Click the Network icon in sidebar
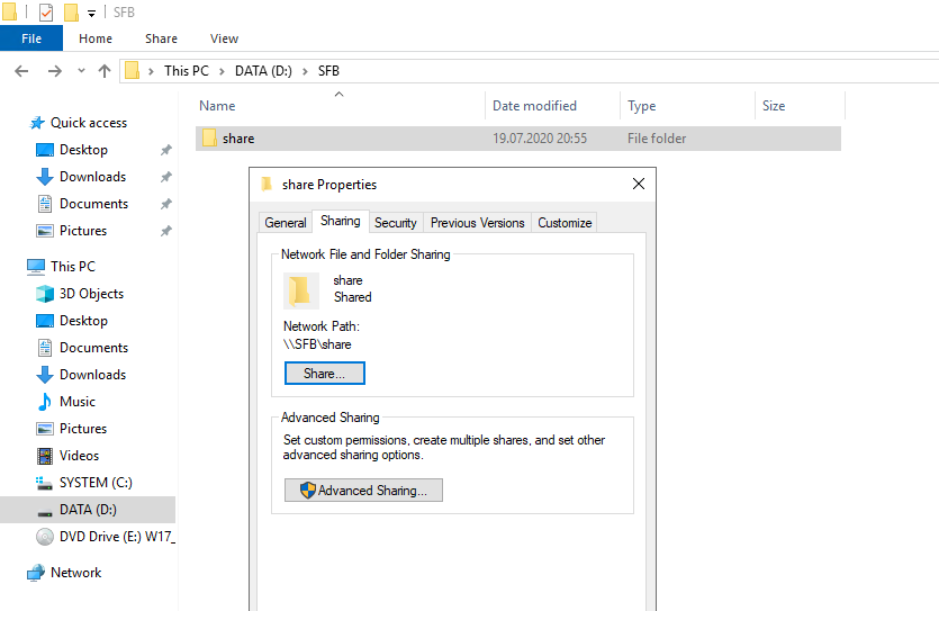 click(36, 573)
